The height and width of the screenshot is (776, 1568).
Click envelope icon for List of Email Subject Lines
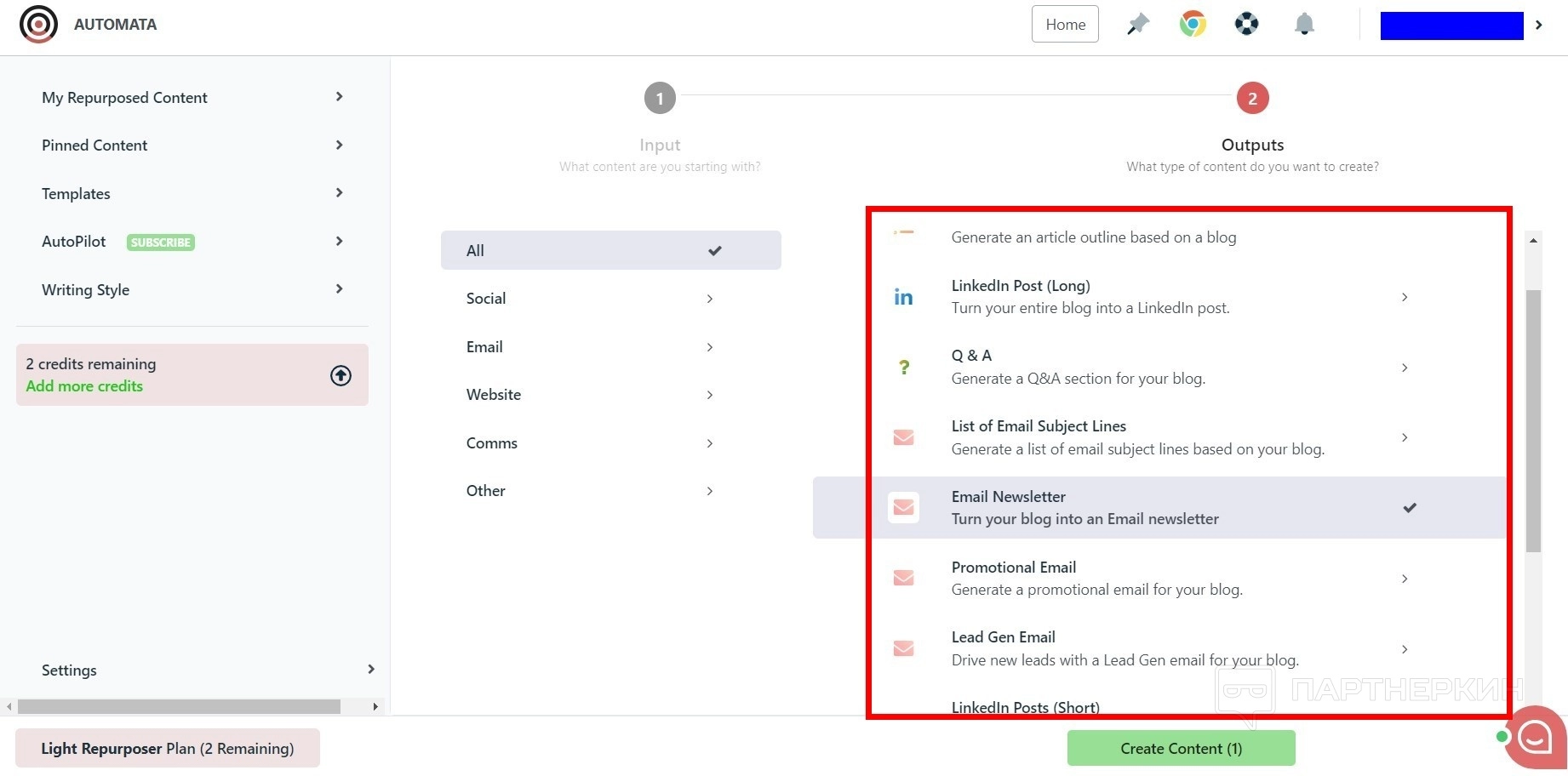click(x=903, y=437)
